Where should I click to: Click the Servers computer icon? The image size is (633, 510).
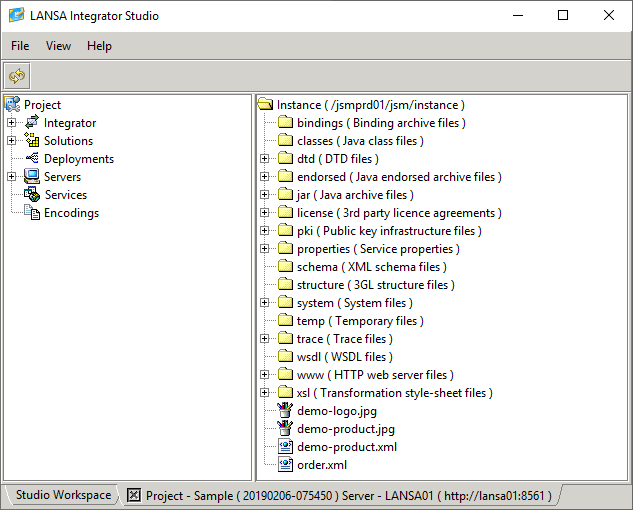[32, 177]
